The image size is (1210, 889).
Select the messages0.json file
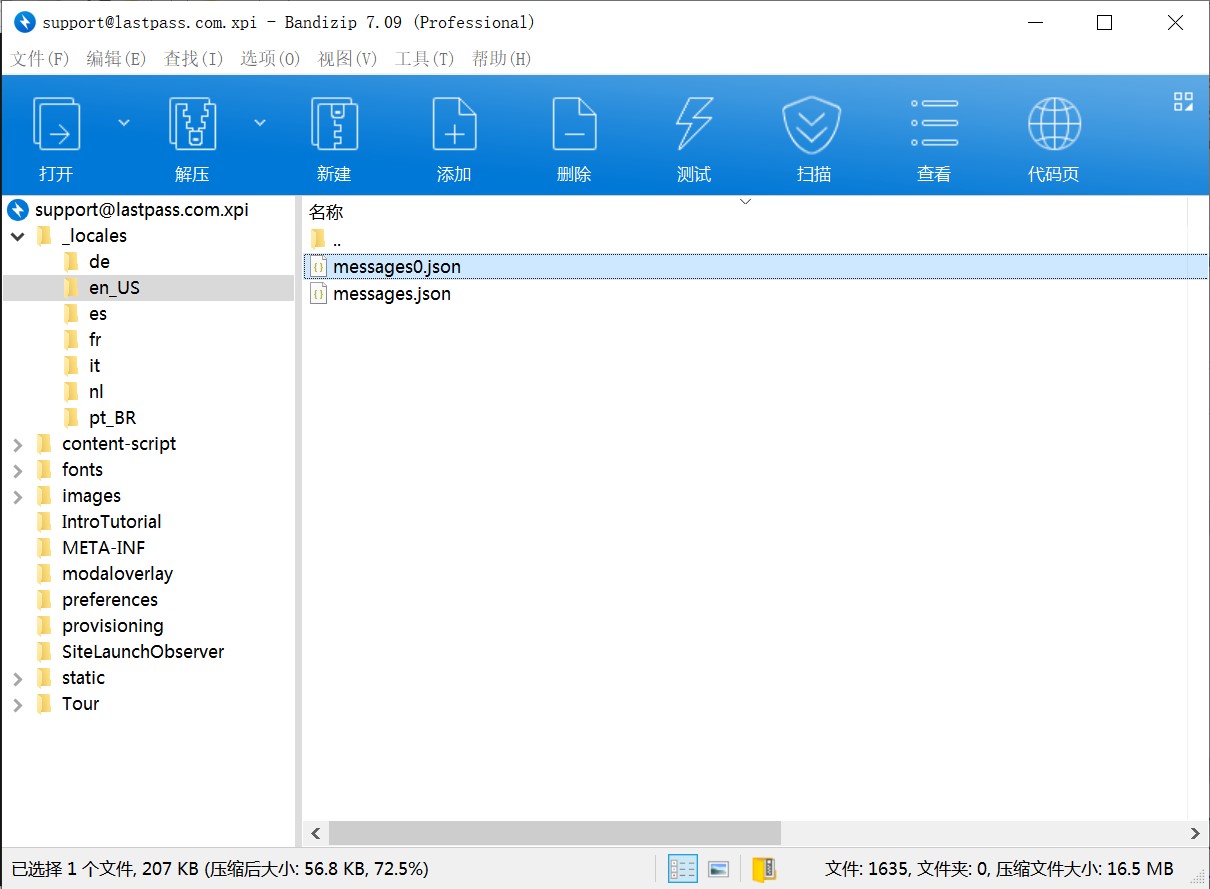click(756, 267)
